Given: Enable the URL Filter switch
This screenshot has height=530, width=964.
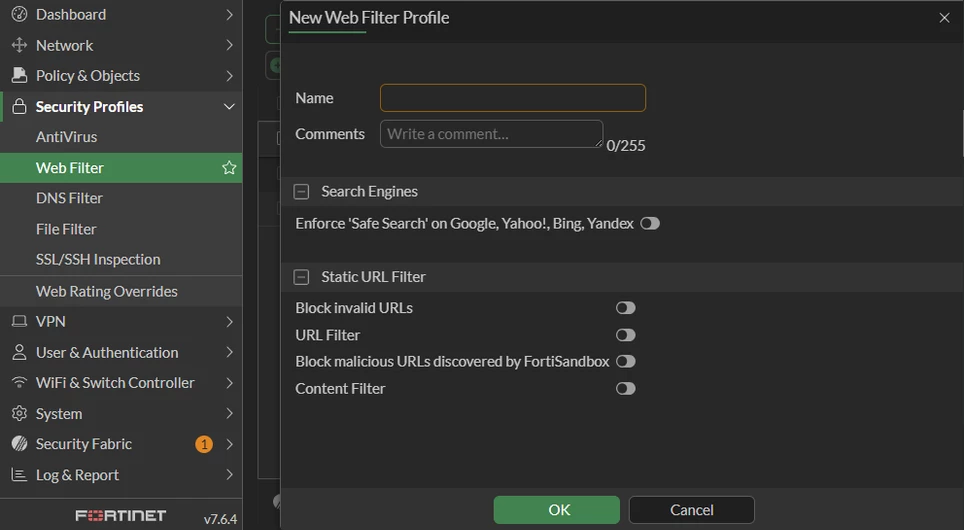Looking at the screenshot, I should point(626,335).
